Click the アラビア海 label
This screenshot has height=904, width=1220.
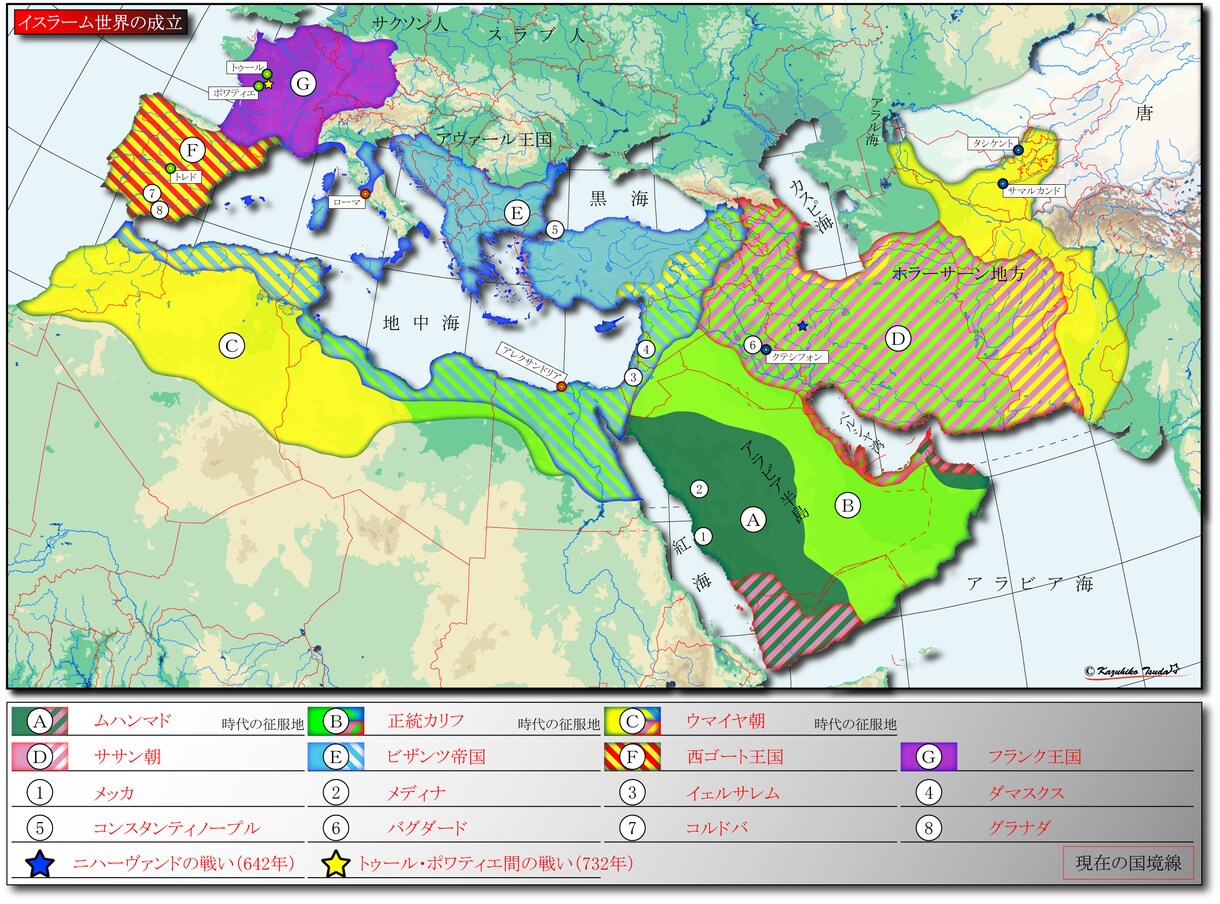[x=1030, y=584]
